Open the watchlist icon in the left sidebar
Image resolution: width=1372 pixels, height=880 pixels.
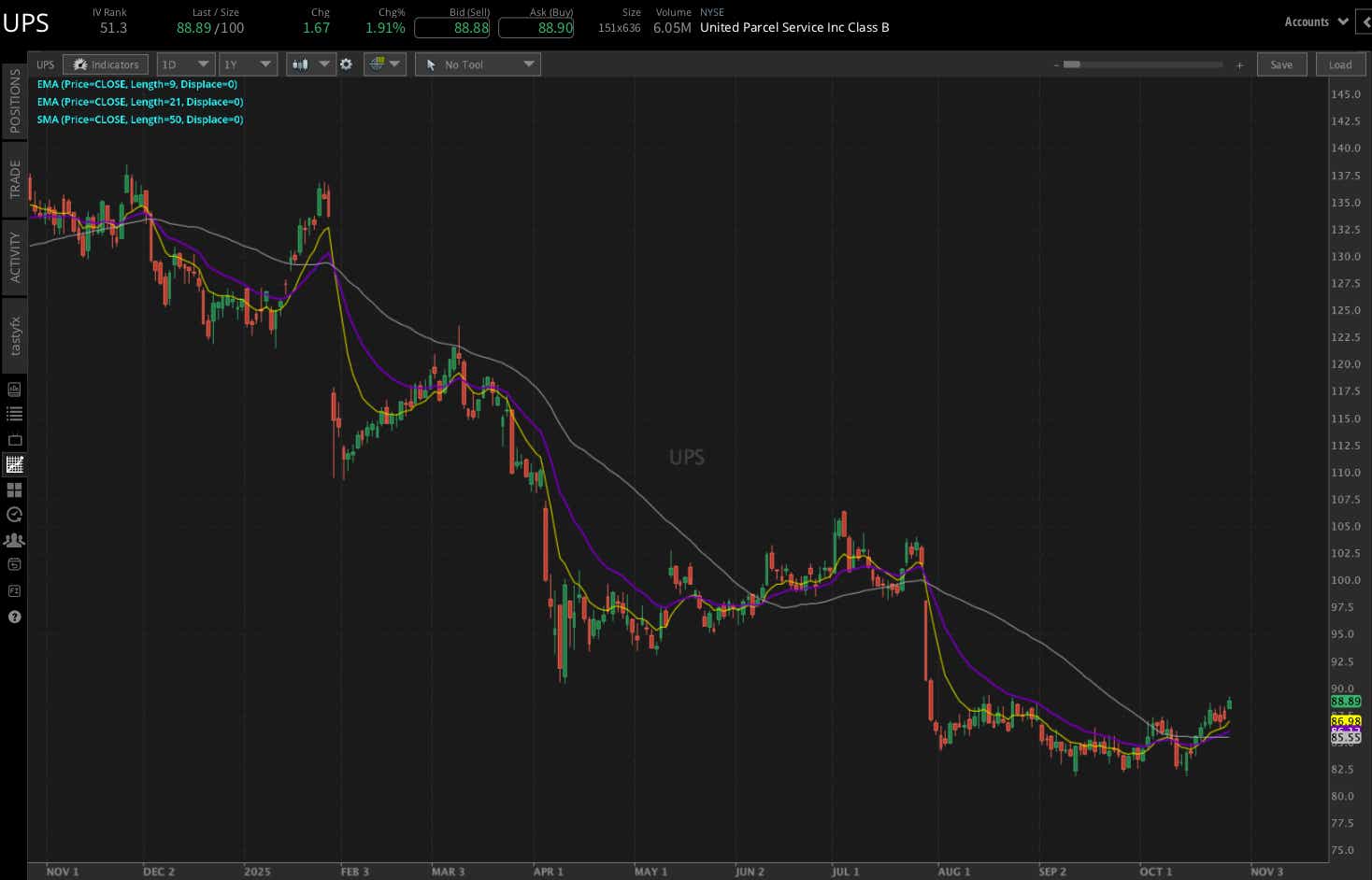[14, 414]
